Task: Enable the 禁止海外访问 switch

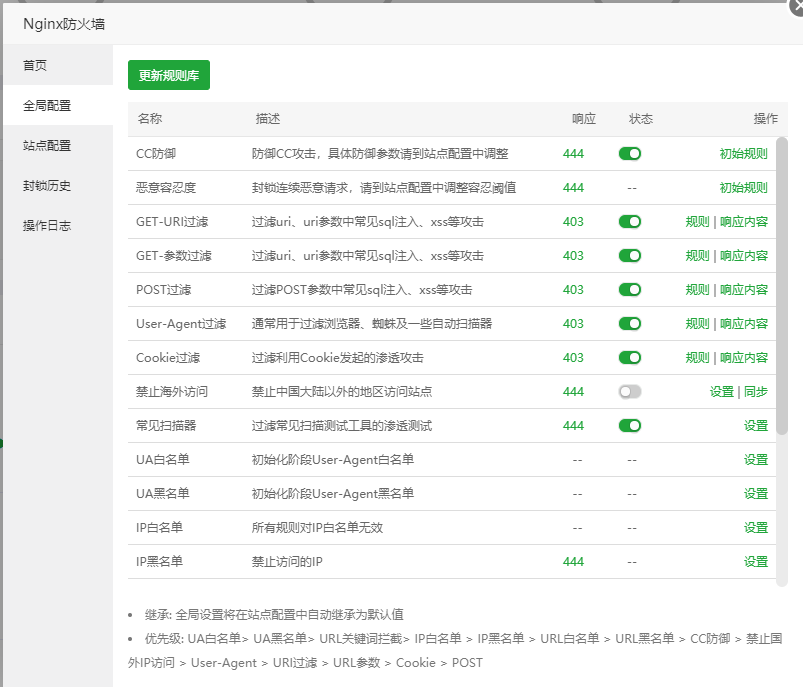Action: 630,392
